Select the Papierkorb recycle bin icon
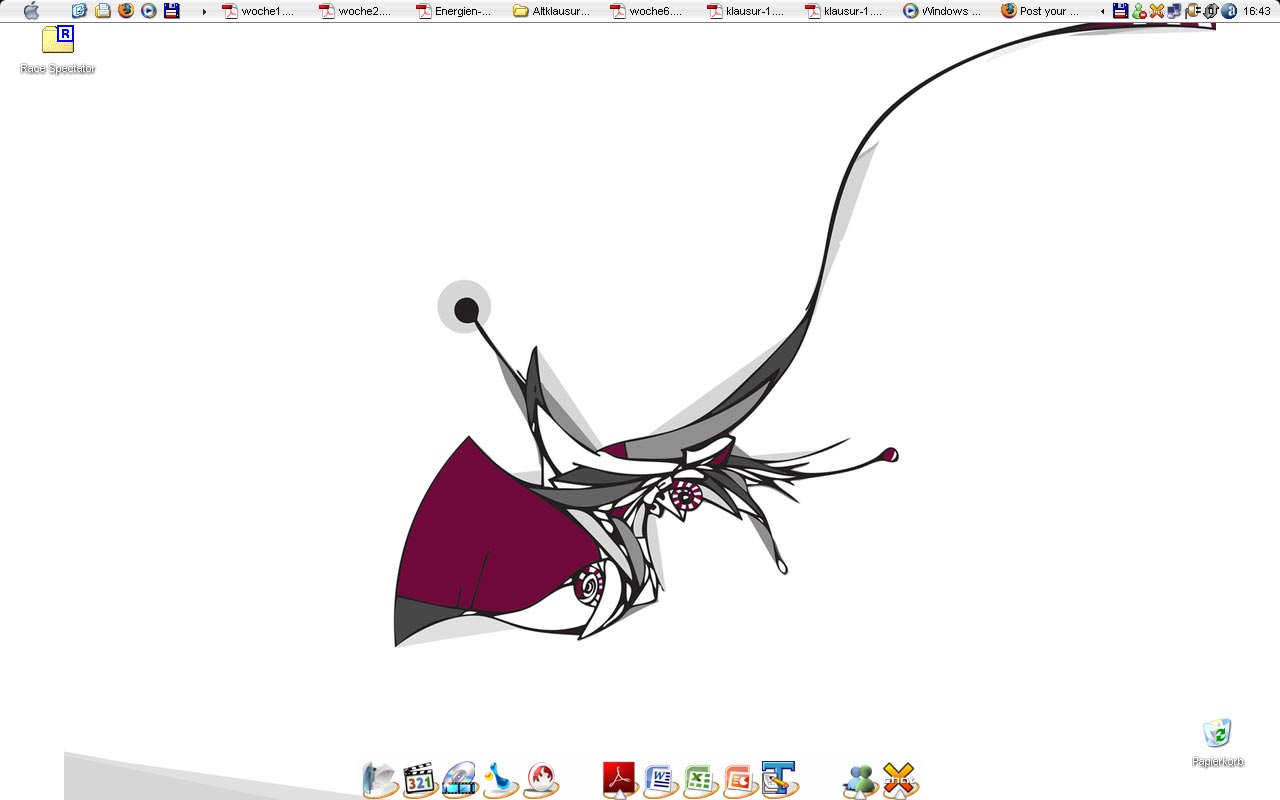Screen dimensions: 1280x800 point(1218,743)
